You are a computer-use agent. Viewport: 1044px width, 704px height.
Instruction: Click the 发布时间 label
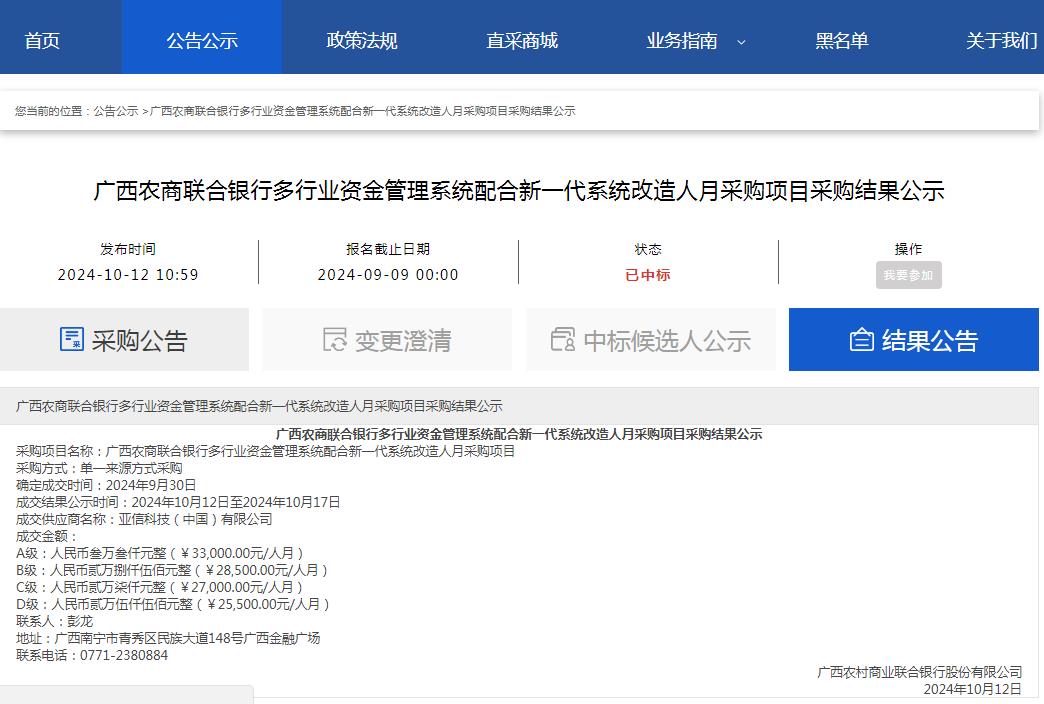128,249
